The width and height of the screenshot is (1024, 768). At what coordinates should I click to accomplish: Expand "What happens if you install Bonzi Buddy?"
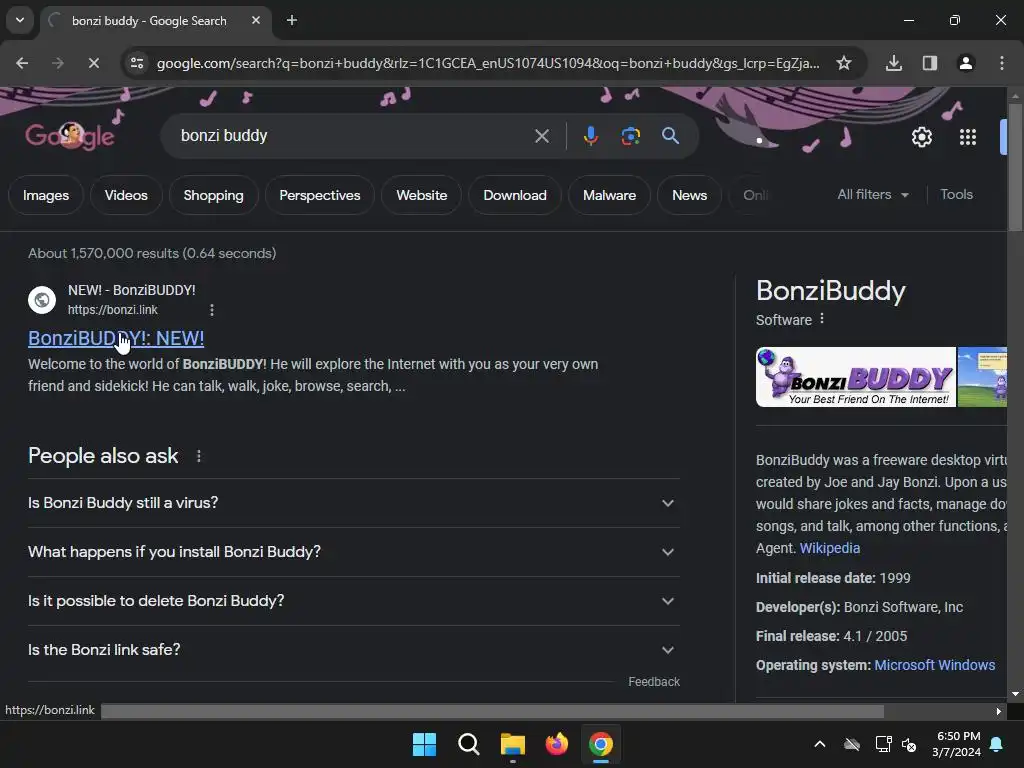[354, 552]
